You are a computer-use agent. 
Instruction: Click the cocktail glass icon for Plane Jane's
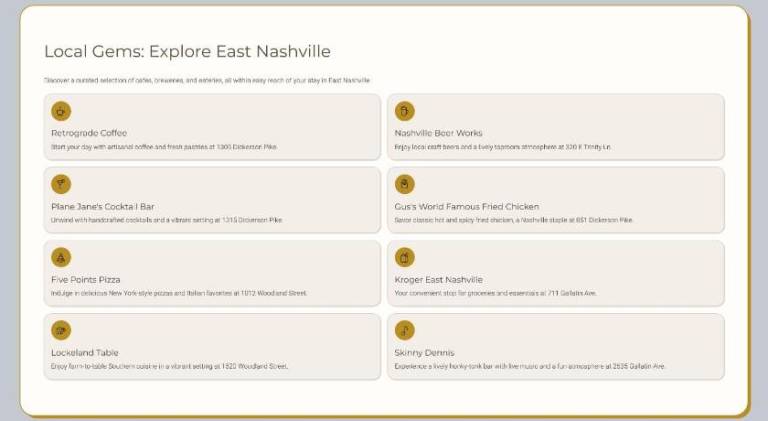pos(61,184)
